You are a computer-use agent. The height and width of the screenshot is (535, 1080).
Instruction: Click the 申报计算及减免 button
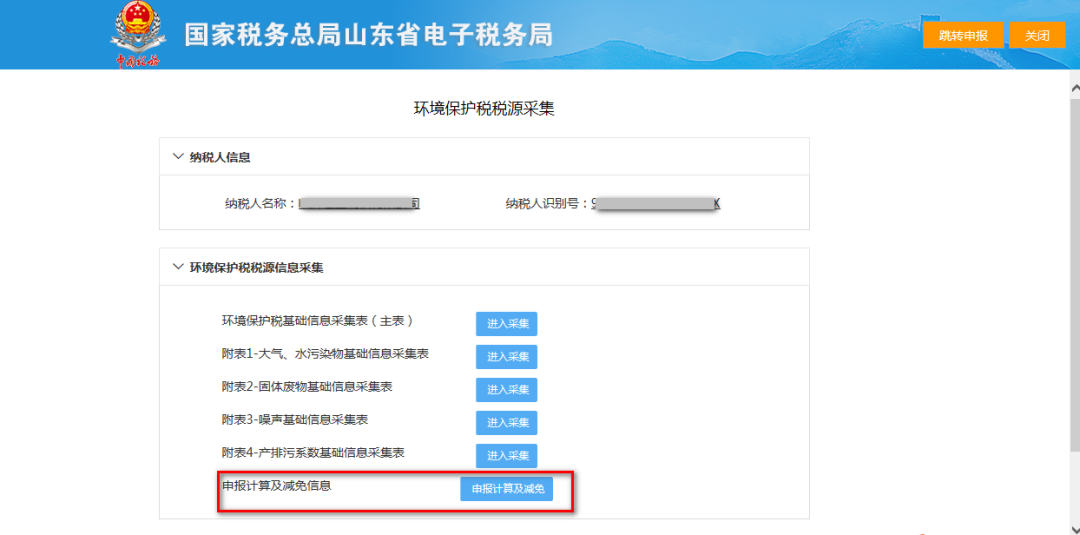[506, 489]
